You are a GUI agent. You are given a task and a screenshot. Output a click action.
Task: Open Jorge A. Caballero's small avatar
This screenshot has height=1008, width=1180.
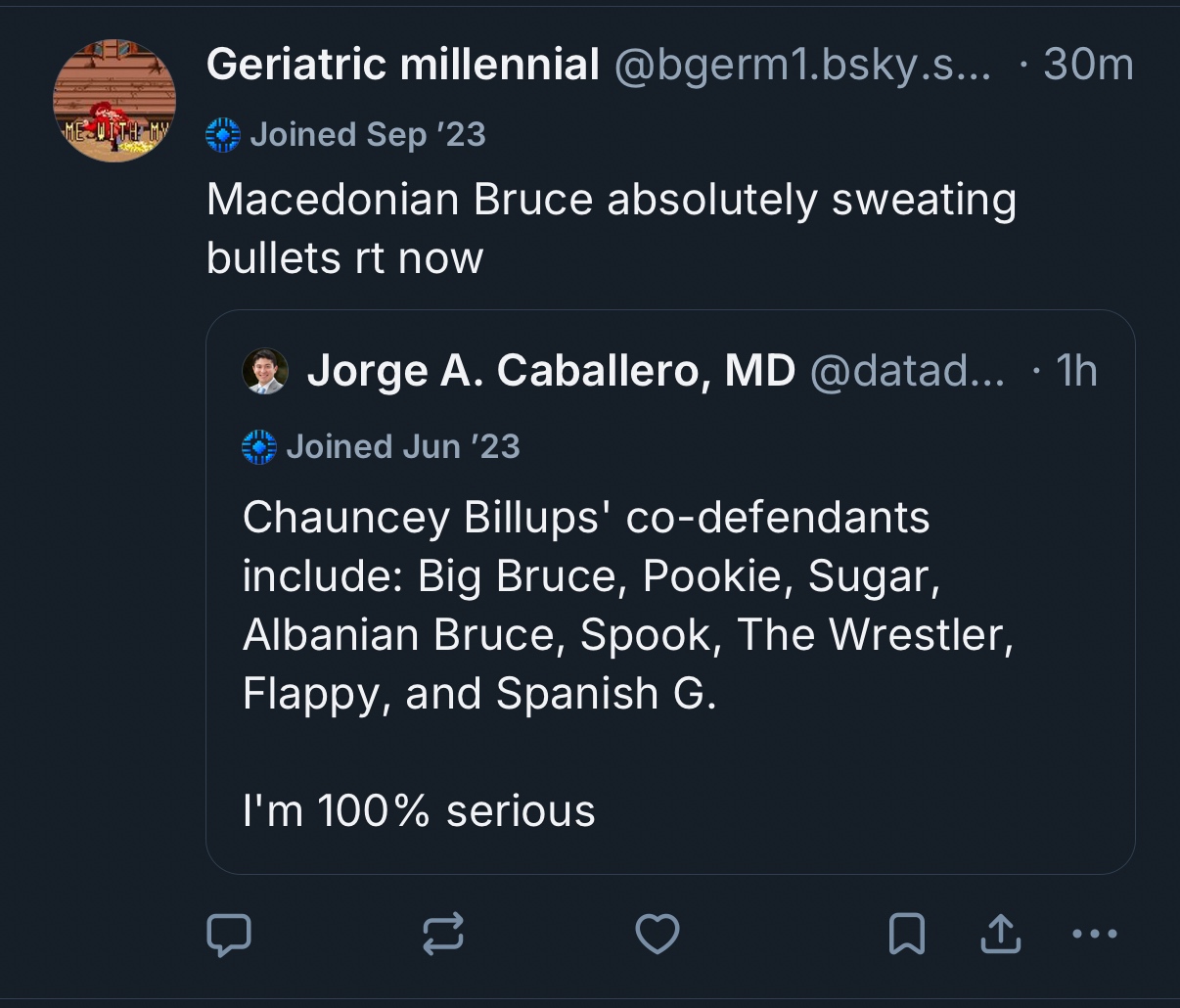click(265, 371)
